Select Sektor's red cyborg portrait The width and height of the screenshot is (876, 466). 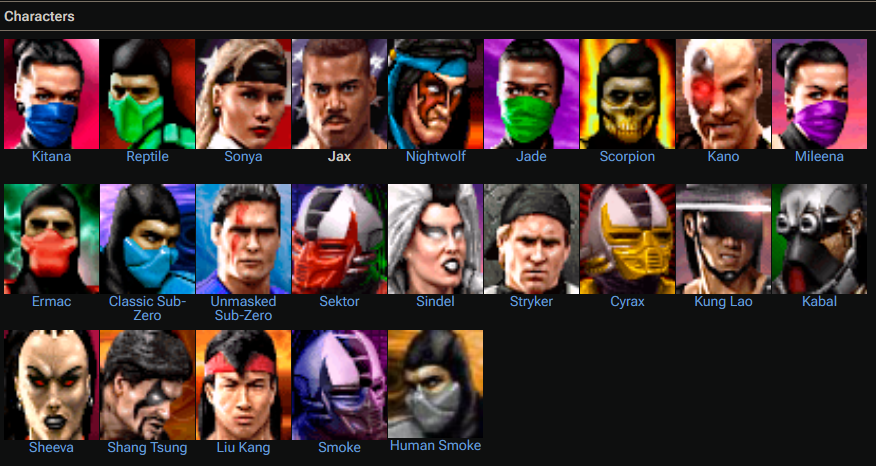tap(339, 239)
